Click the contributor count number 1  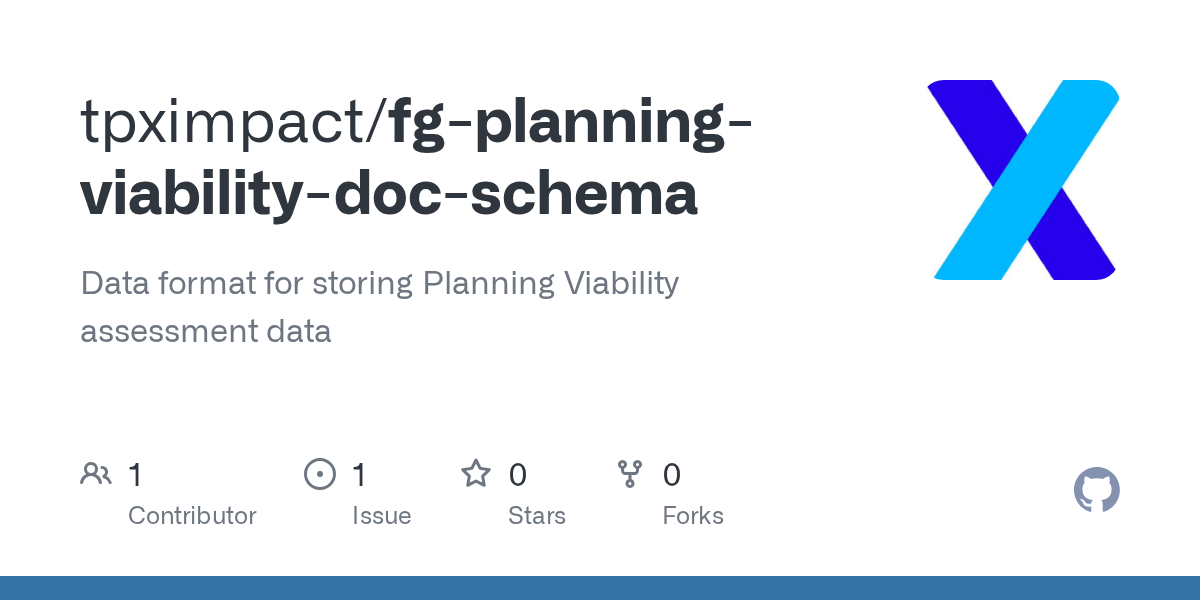(x=135, y=474)
